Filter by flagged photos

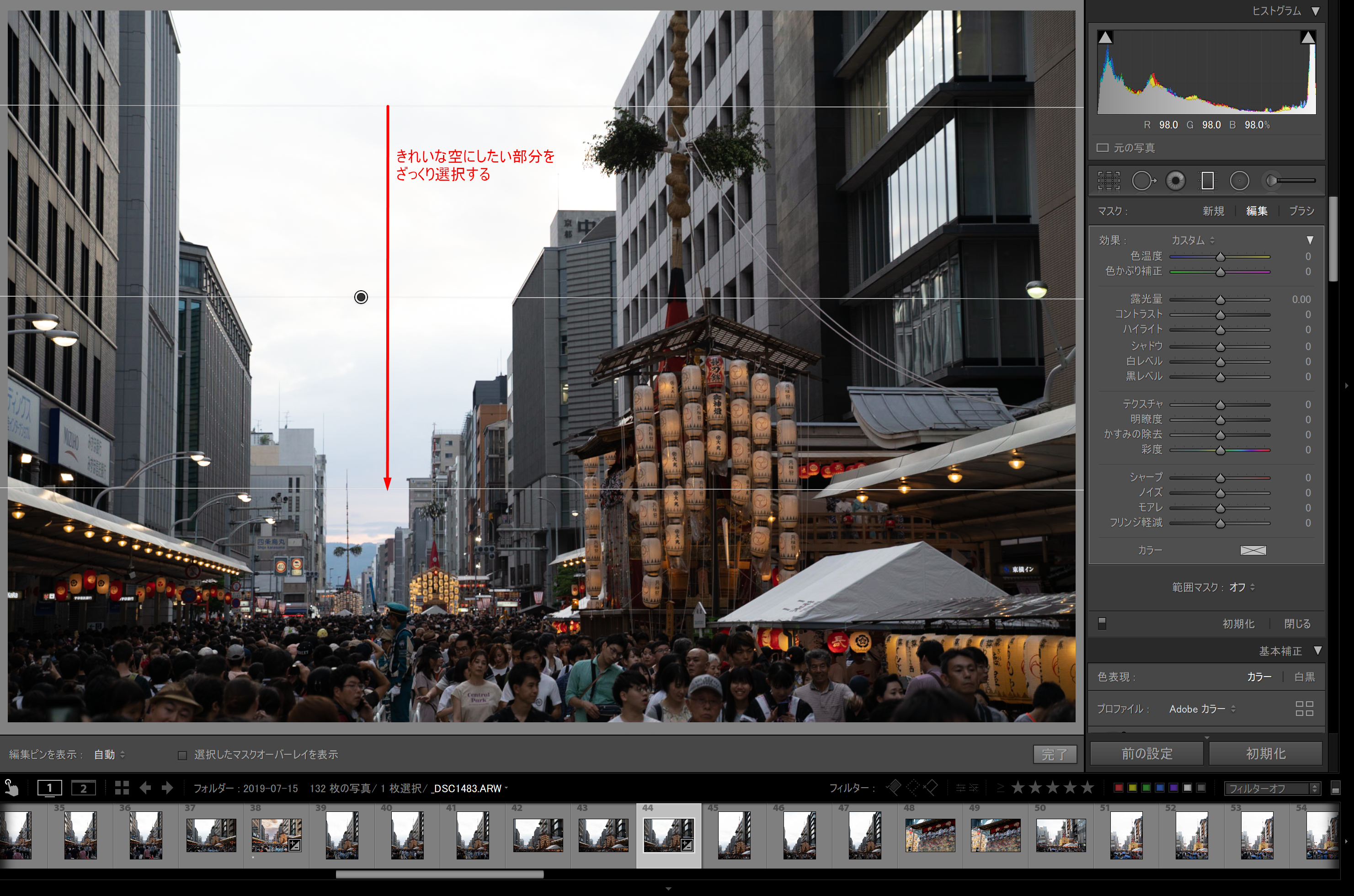[894, 788]
